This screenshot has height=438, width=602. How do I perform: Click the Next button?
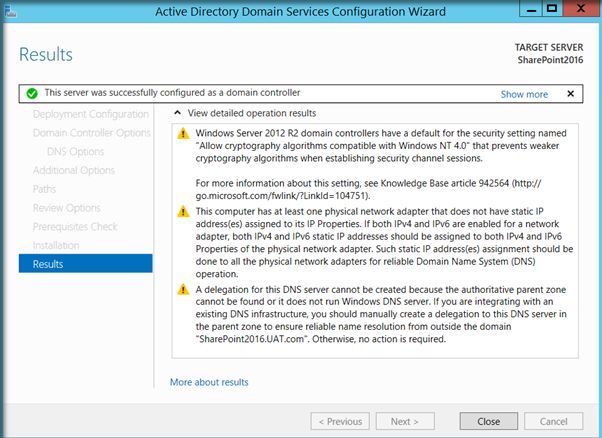pyautogui.click(x=404, y=421)
